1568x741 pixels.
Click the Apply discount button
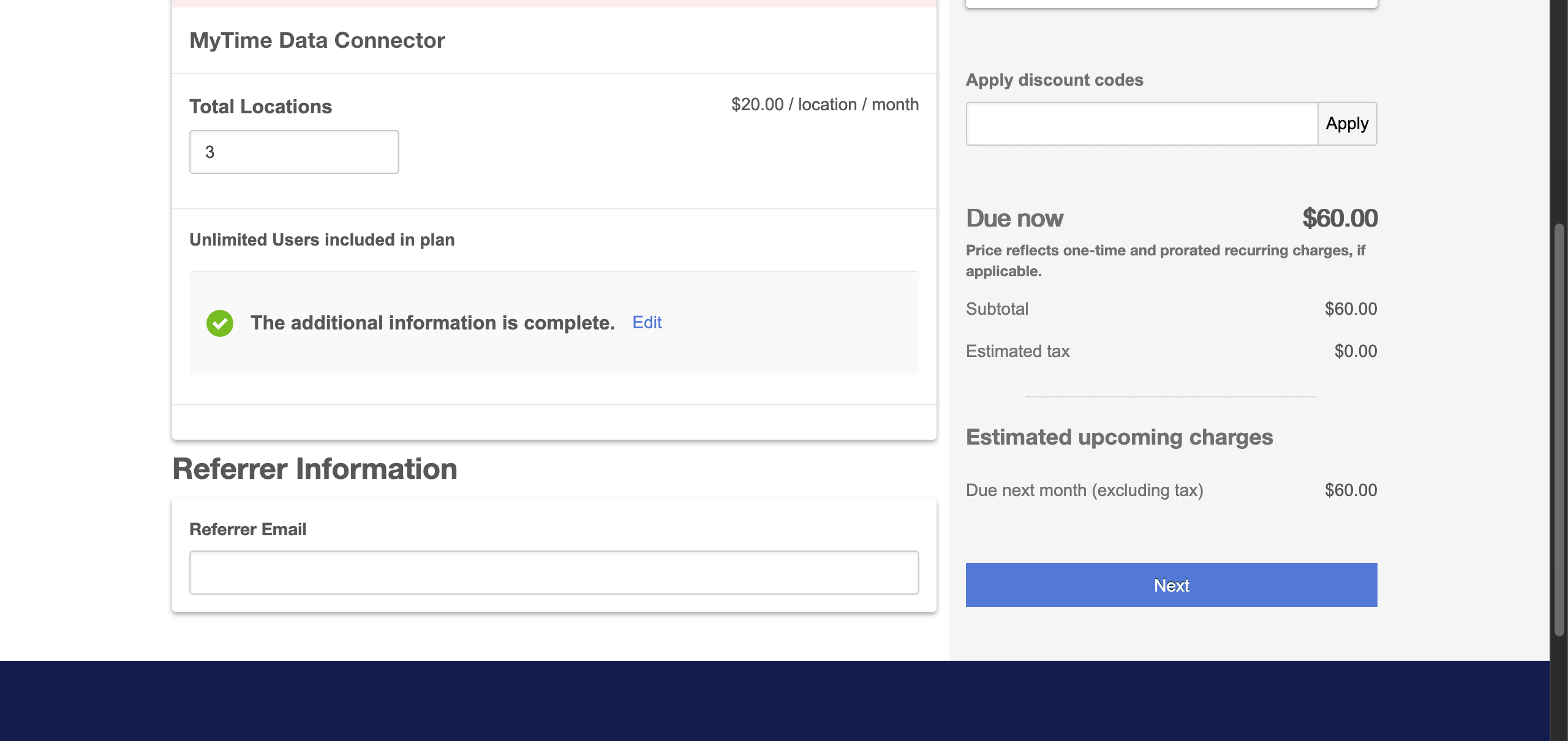(x=1347, y=124)
